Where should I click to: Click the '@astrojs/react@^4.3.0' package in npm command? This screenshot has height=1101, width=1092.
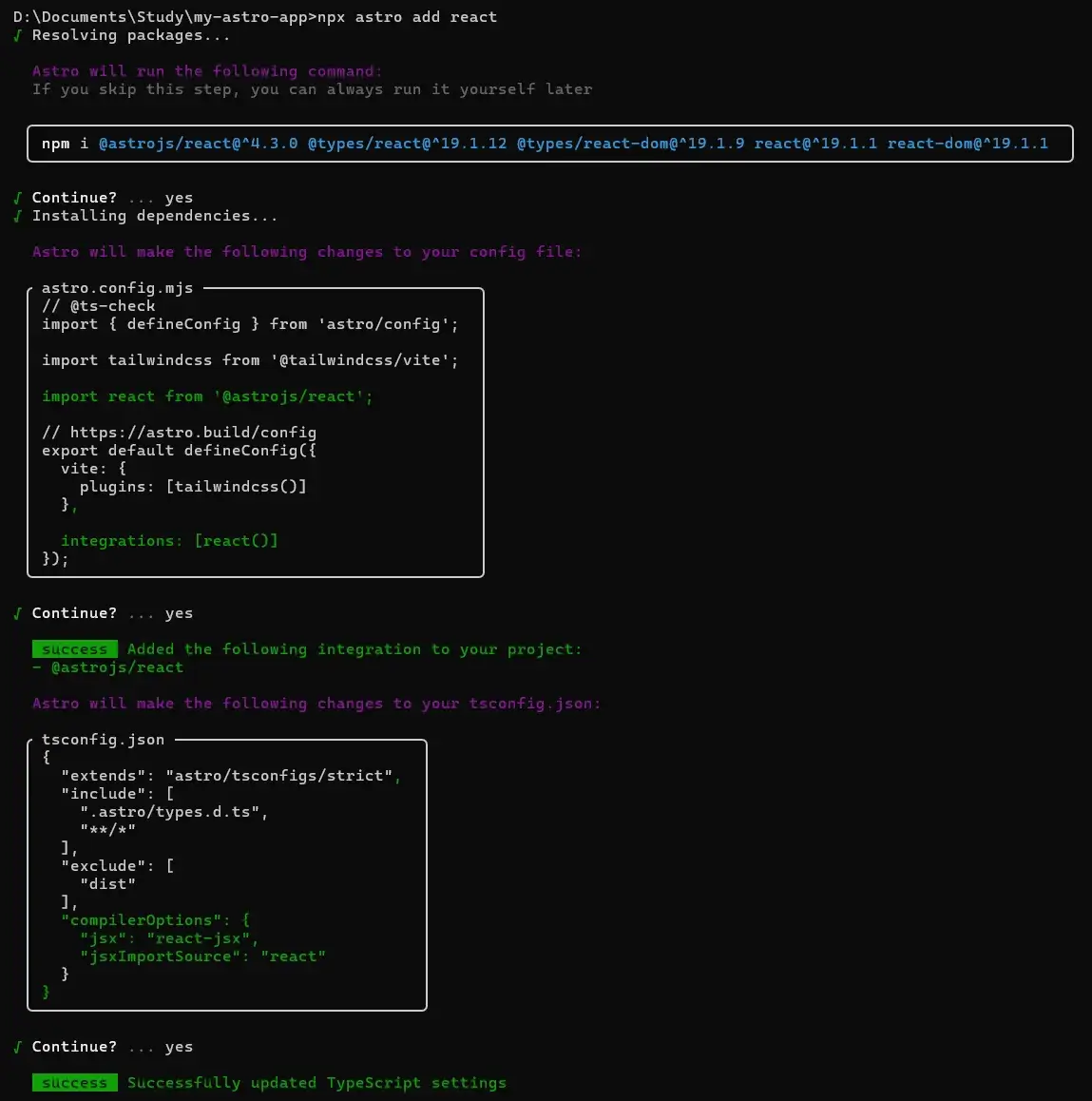point(198,144)
